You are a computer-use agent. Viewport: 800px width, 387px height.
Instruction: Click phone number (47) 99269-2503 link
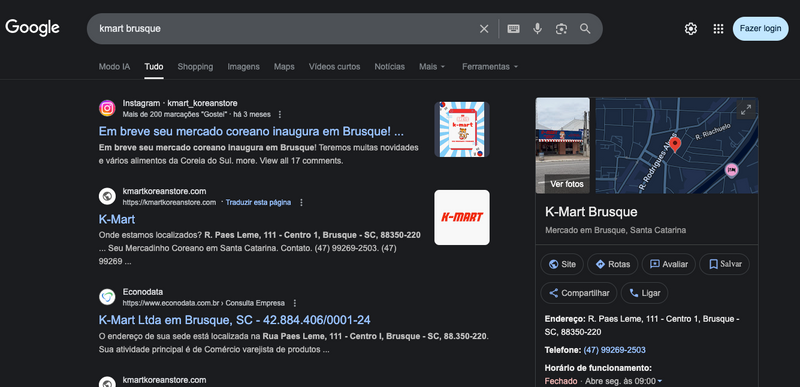[x=614, y=350]
